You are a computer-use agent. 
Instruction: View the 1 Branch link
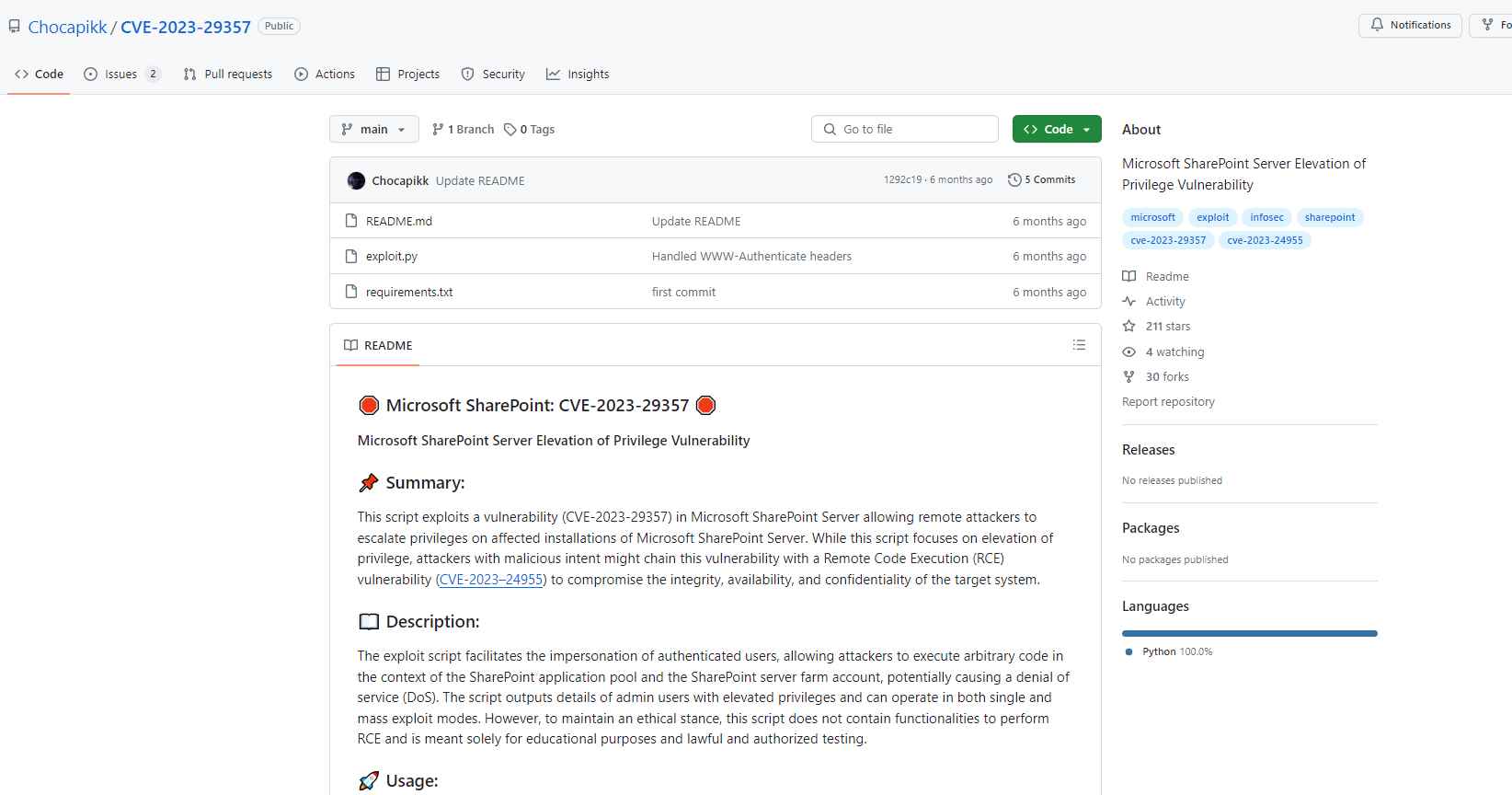click(x=463, y=129)
